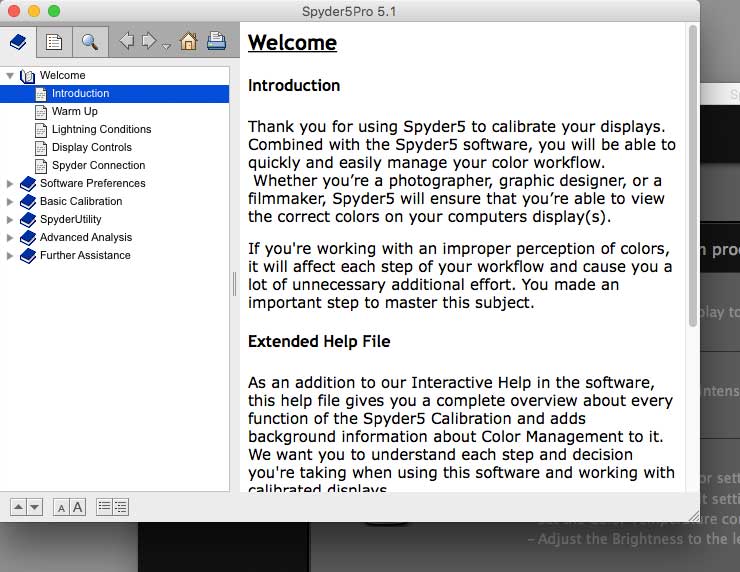Decrease font size with small A
Viewport: 740px width, 572px height.
coord(61,508)
